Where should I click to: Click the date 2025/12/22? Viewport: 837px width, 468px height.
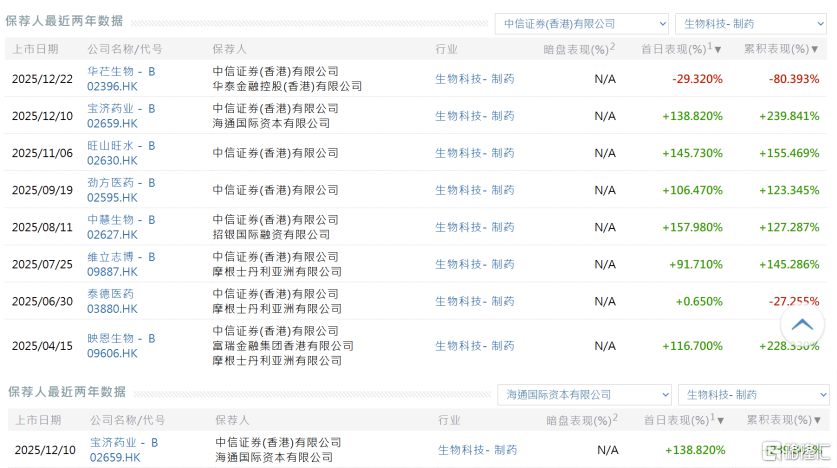point(42,78)
